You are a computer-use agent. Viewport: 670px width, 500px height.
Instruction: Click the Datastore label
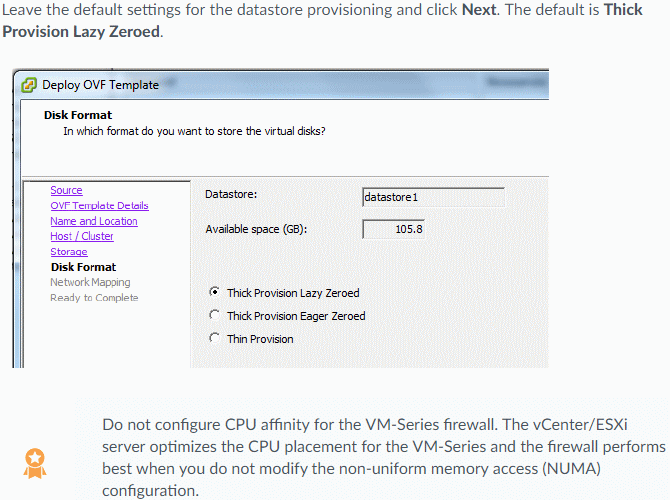point(231,194)
